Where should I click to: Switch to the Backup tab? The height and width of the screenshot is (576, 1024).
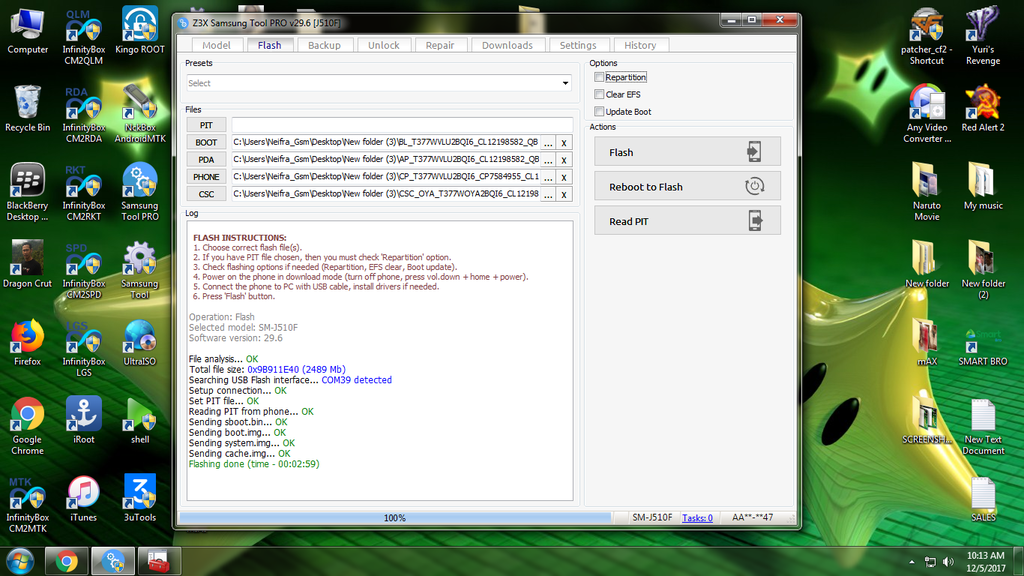point(324,45)
